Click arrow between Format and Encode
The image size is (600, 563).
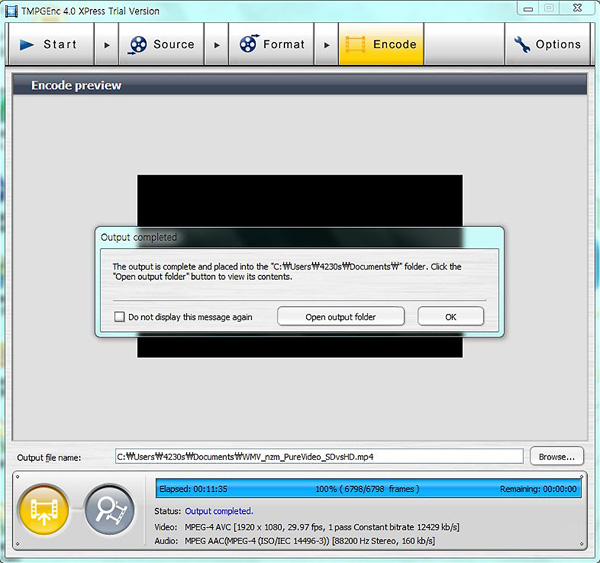326,45
